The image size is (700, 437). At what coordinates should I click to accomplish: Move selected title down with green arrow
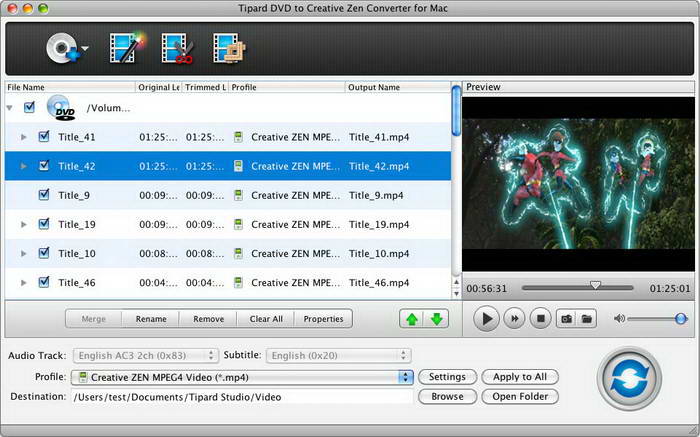436,319
